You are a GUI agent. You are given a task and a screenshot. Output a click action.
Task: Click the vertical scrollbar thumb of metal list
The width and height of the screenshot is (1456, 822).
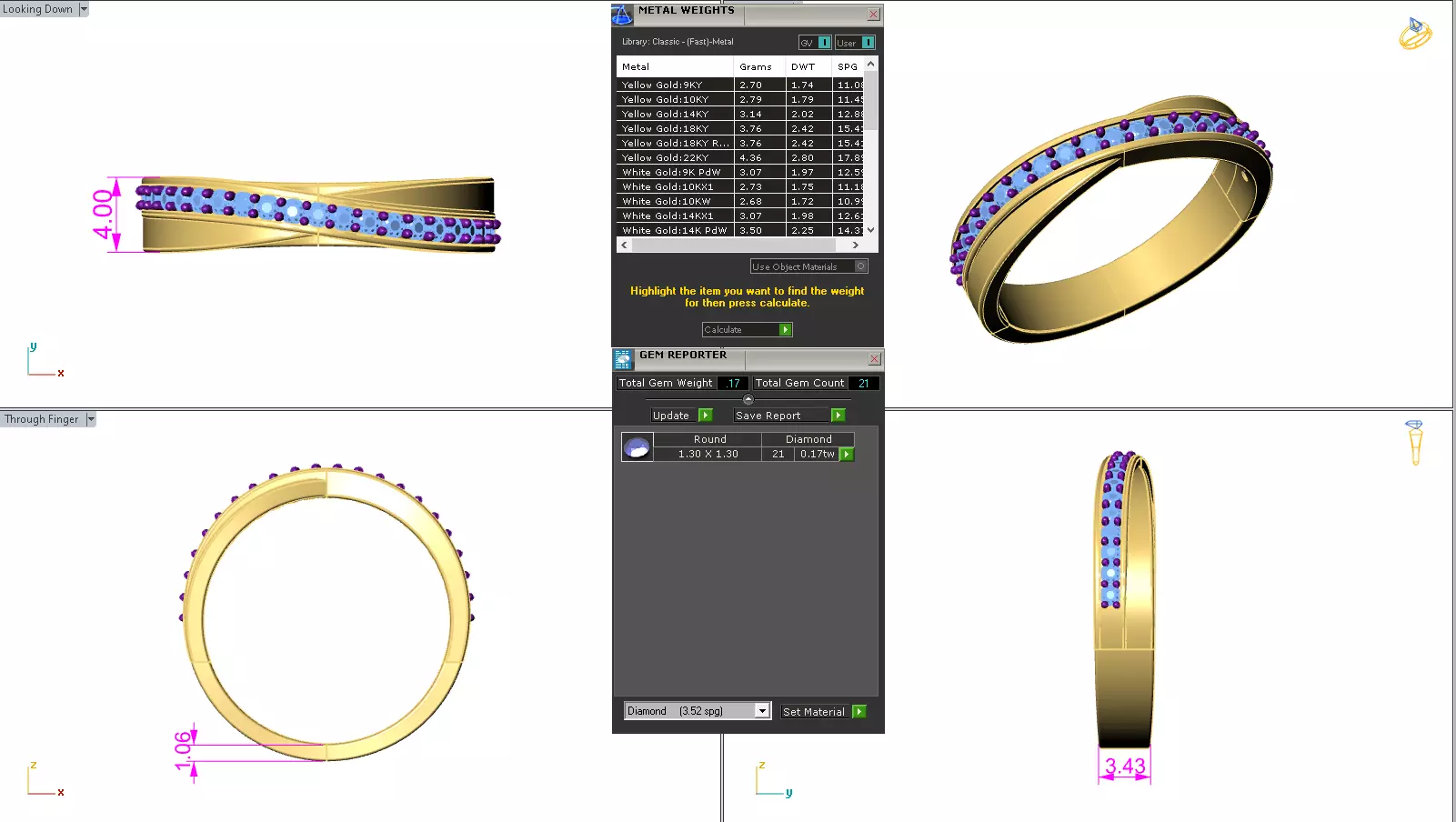[x=871, y=100]
